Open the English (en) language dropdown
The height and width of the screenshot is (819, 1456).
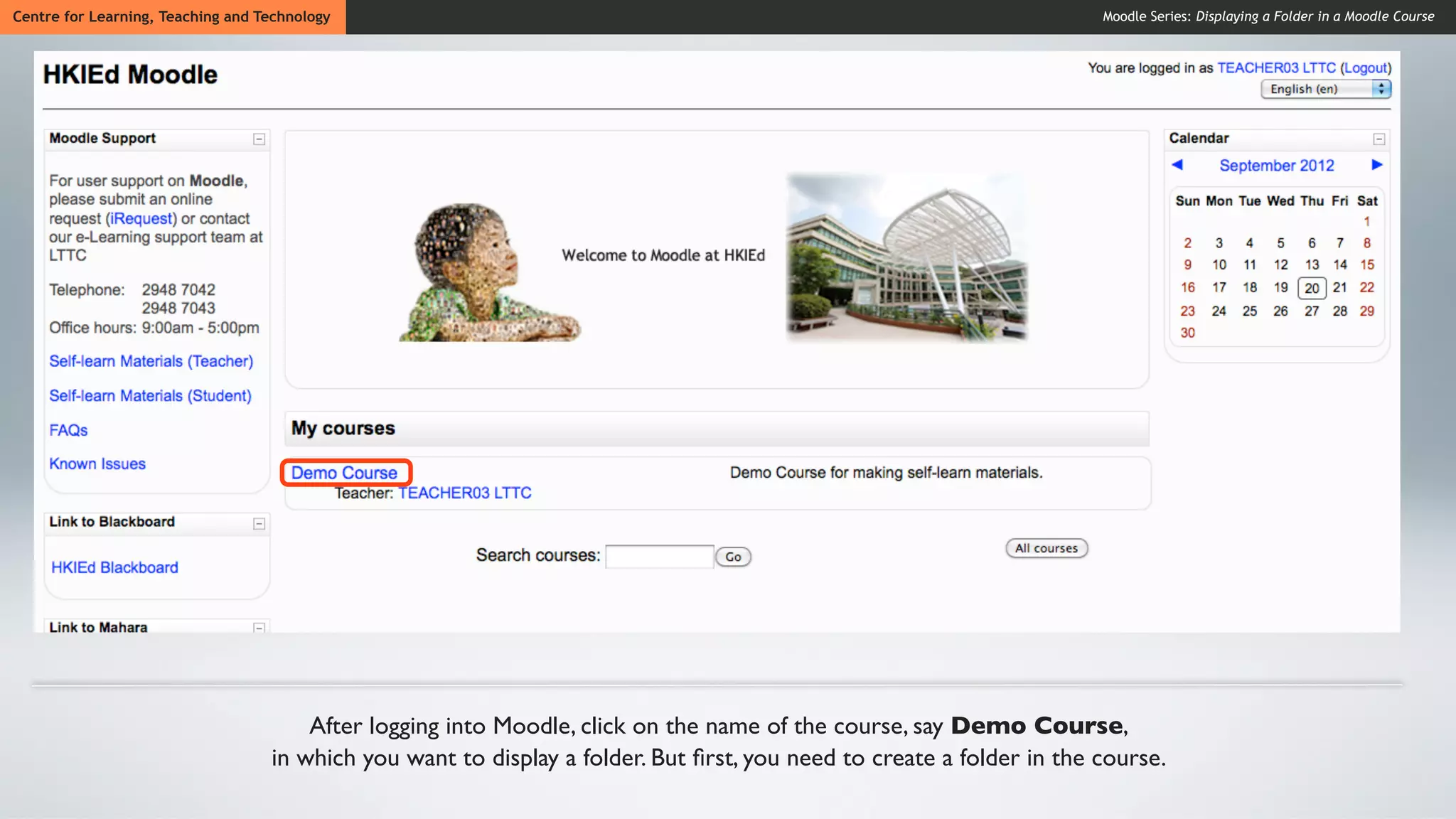(1325, 89)
